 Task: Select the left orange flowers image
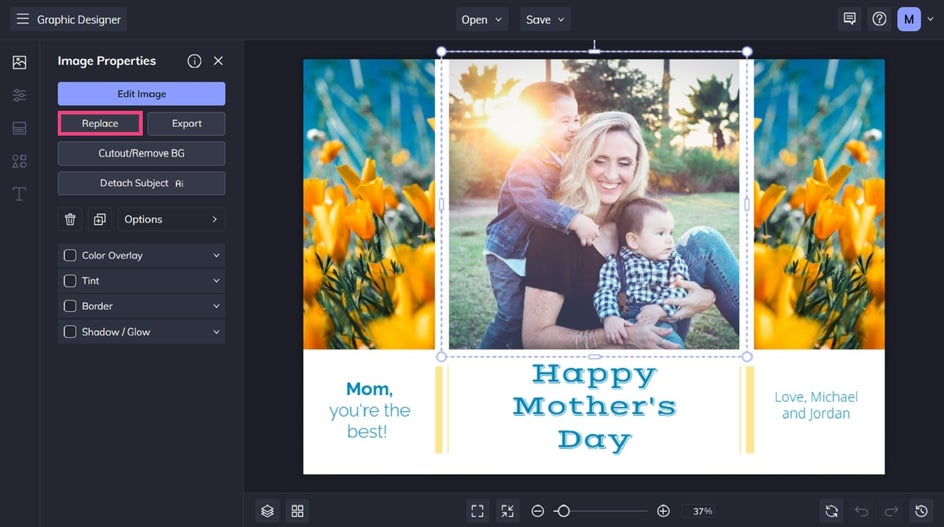[369, 204]
